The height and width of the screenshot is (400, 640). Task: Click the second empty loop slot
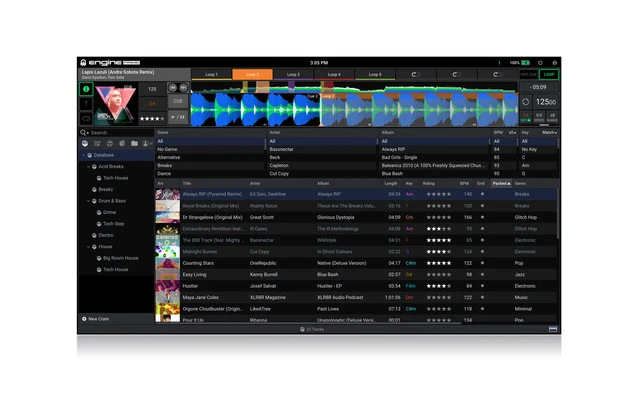point(456,74)
